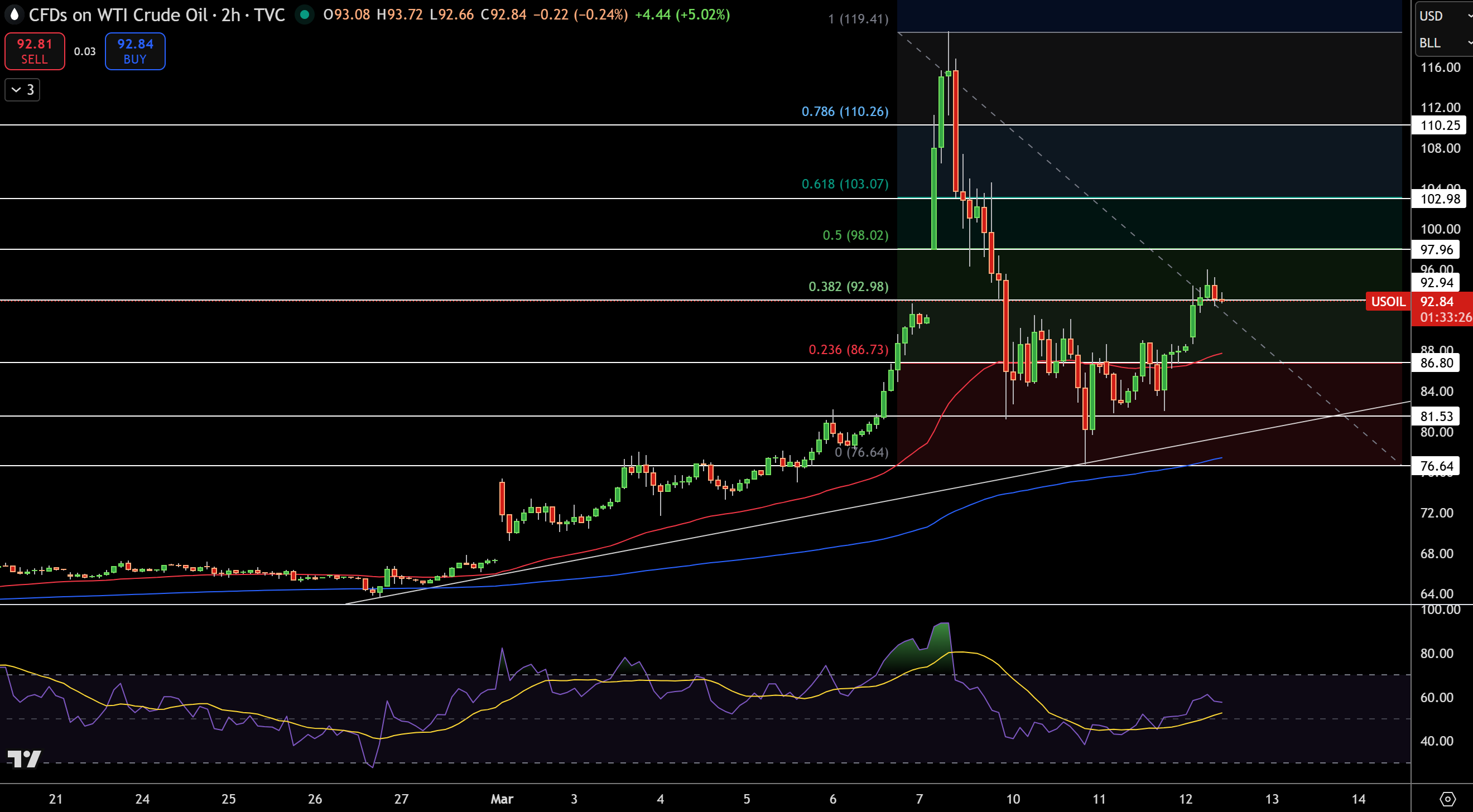Image resolution: width=1473 pixels, height=812 pixels.
Task: Click the BUY 92.84 button
Action: 135,51
